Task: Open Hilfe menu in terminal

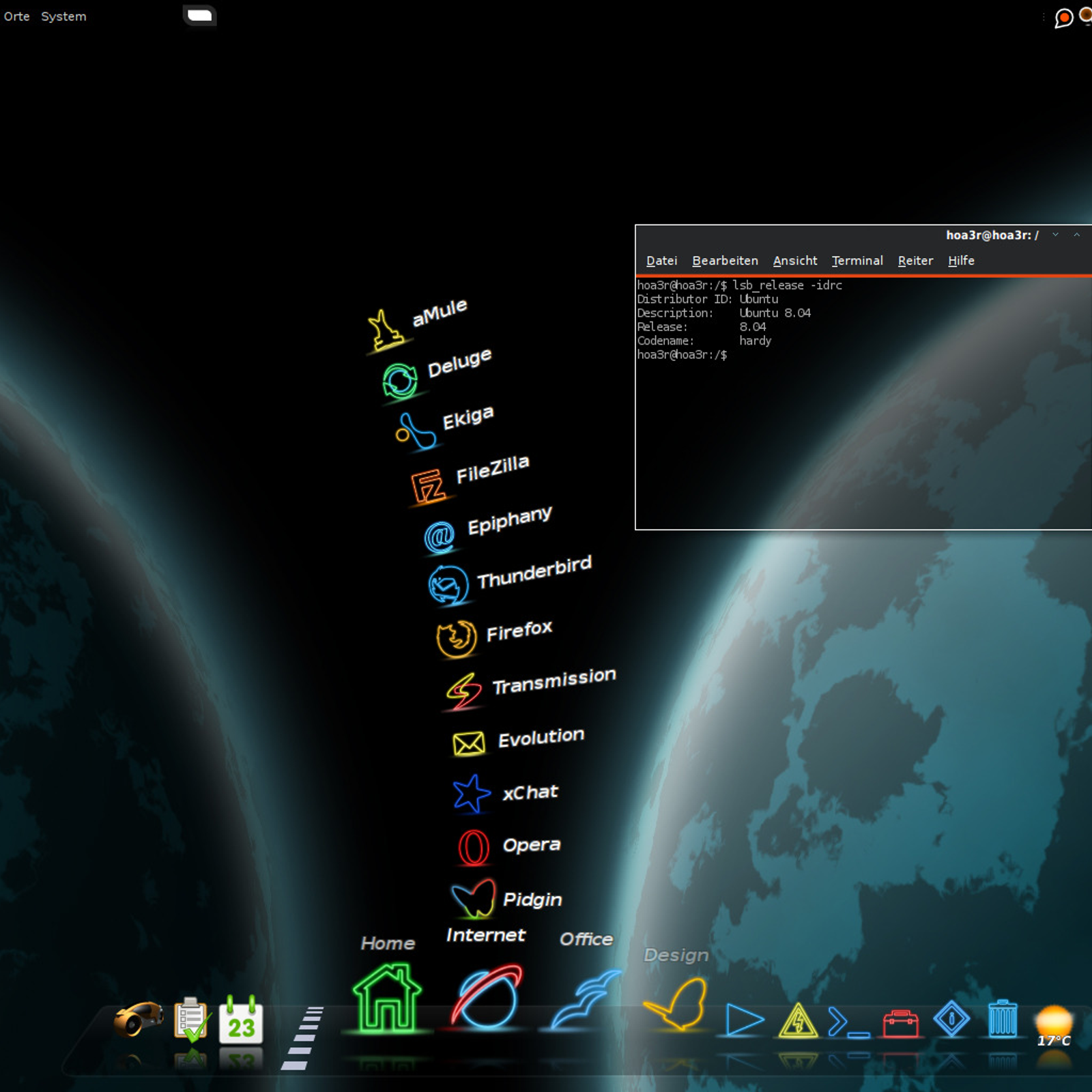Action: point(961,261)
